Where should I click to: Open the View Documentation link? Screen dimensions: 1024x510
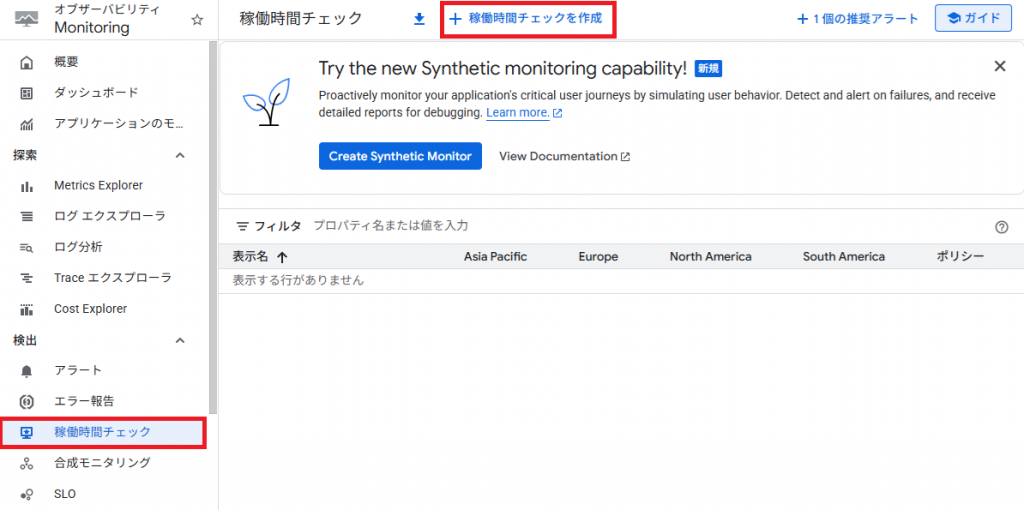click(x=564, y=156)
